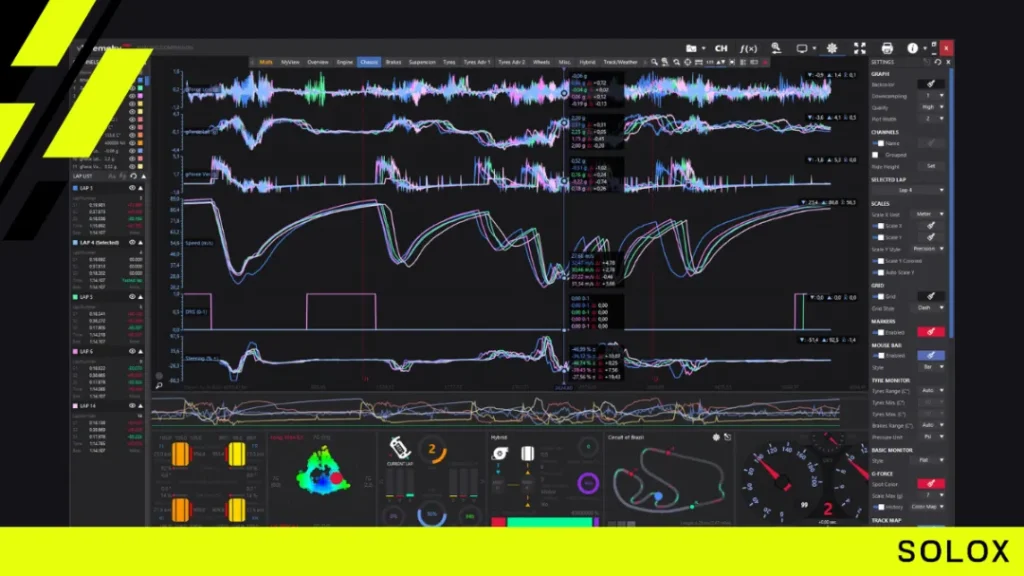Switch to the Overview tab

click(318, 62)
